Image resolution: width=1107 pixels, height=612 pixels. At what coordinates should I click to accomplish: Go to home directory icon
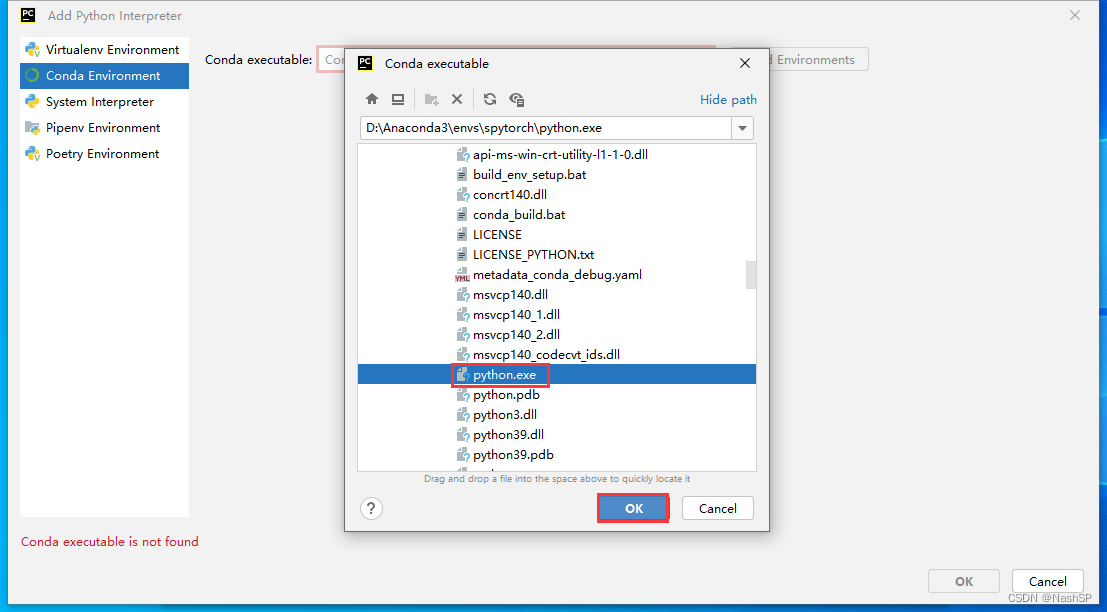(x=372, y=100)
